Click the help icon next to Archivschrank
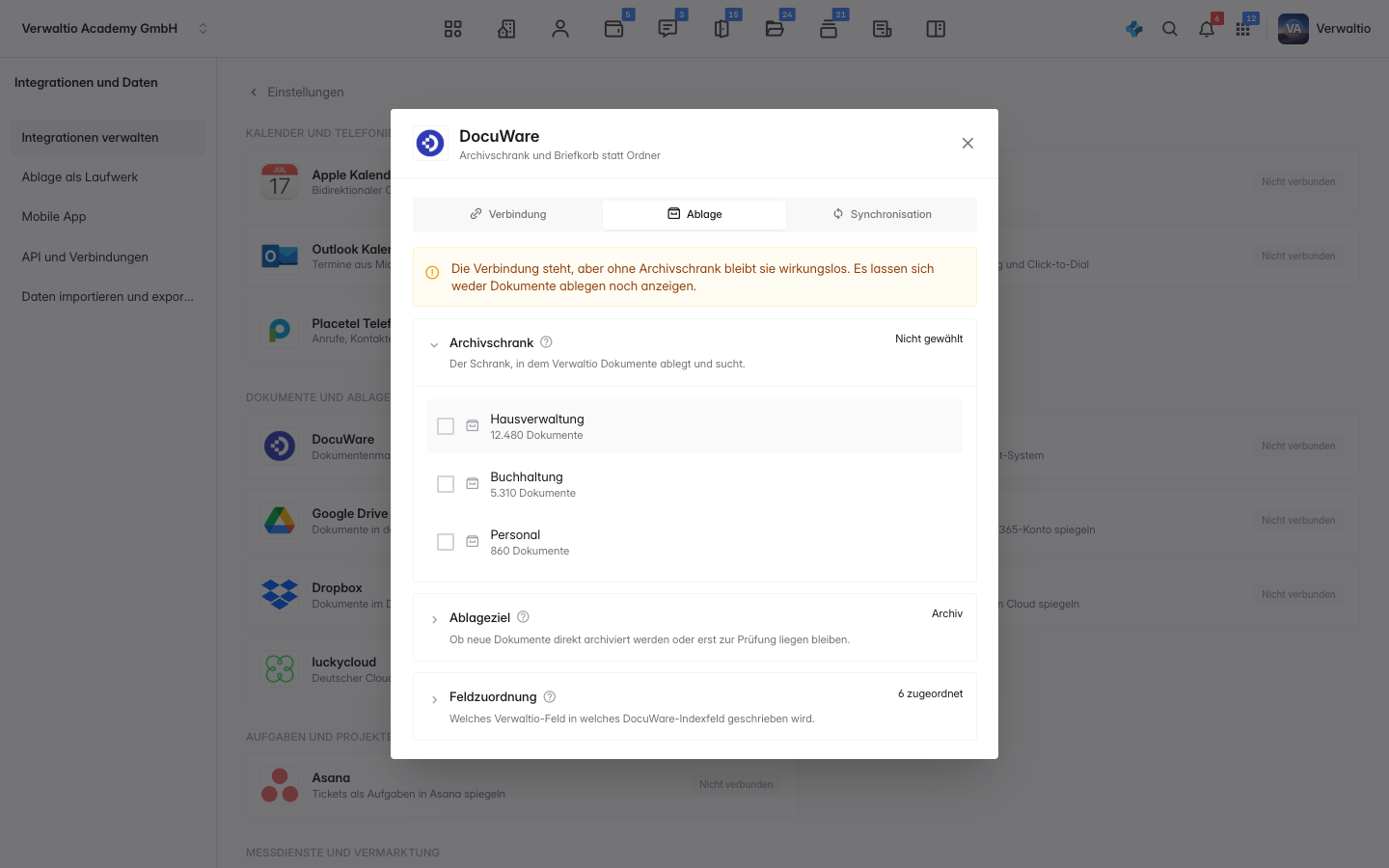Viewport: 1389px width, 868px height. tap(546, 342)
